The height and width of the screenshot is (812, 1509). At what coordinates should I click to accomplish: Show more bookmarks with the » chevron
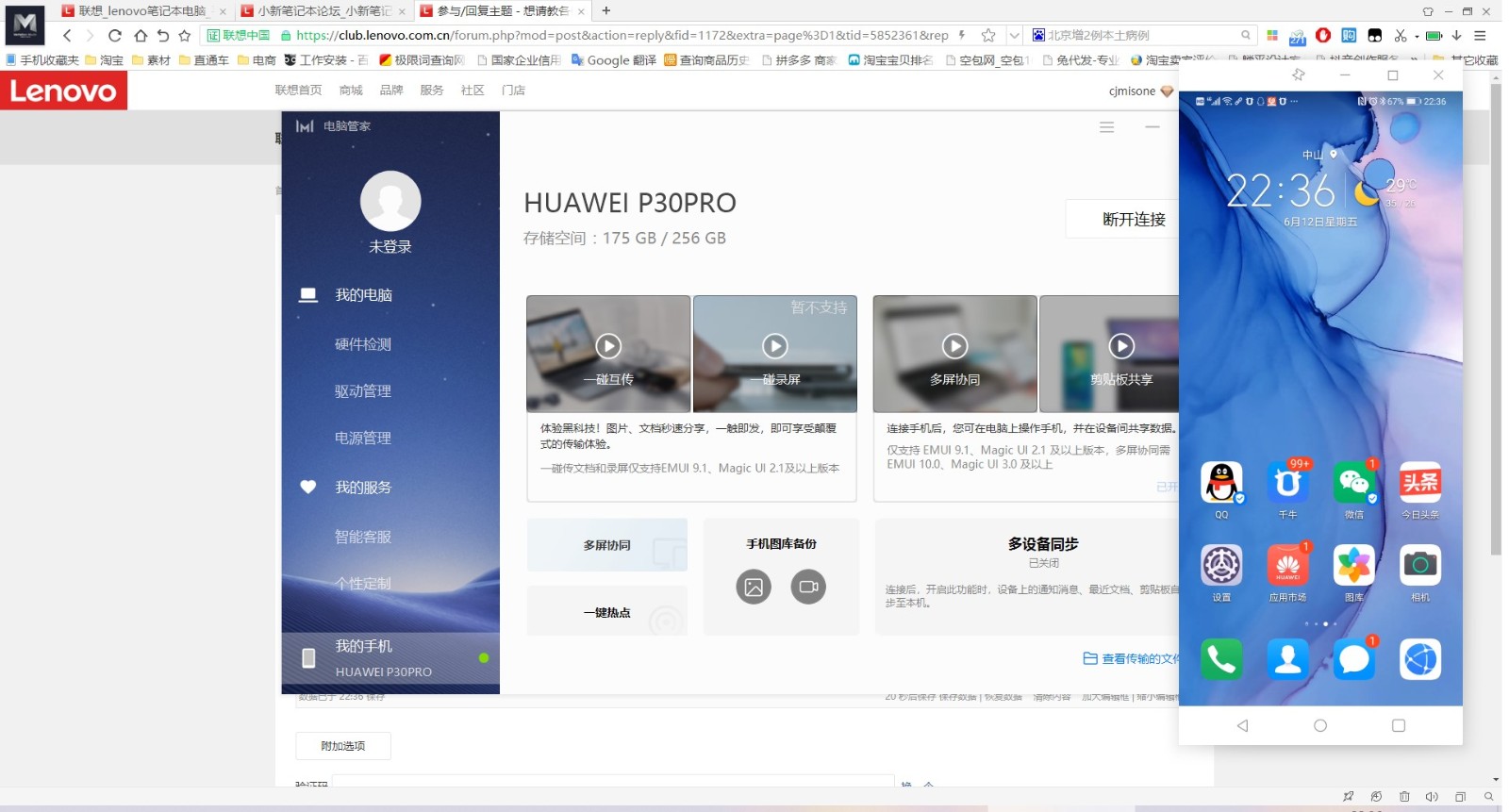1414,59
